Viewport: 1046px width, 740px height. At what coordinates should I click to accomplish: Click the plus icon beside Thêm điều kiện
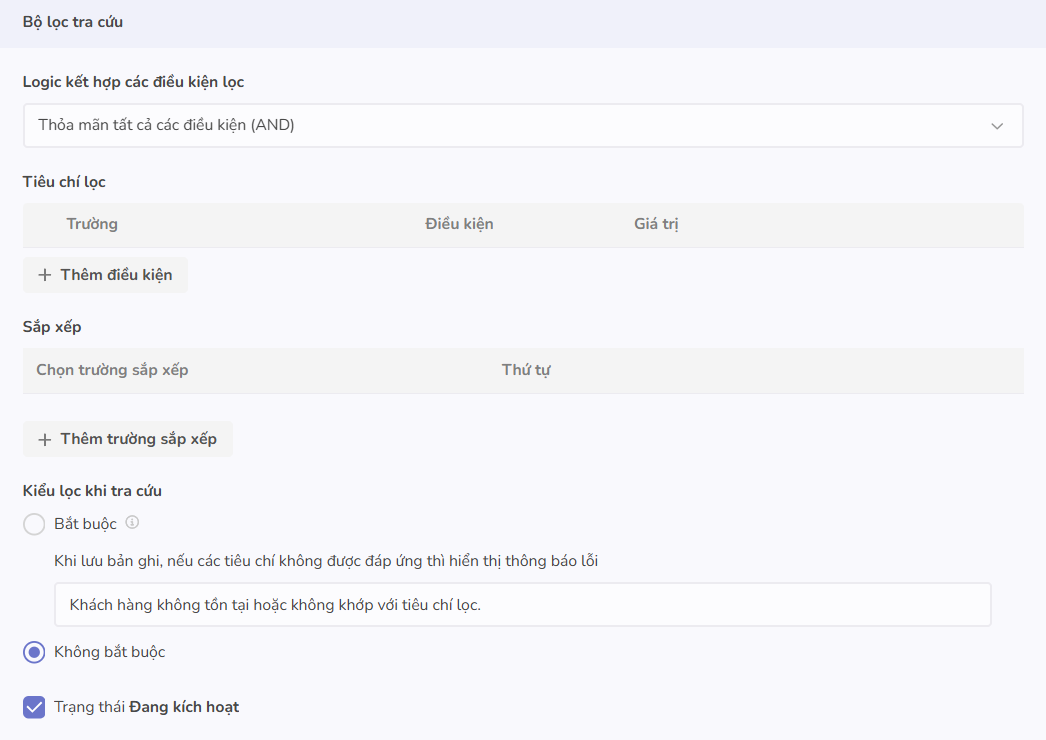point(44,275)
